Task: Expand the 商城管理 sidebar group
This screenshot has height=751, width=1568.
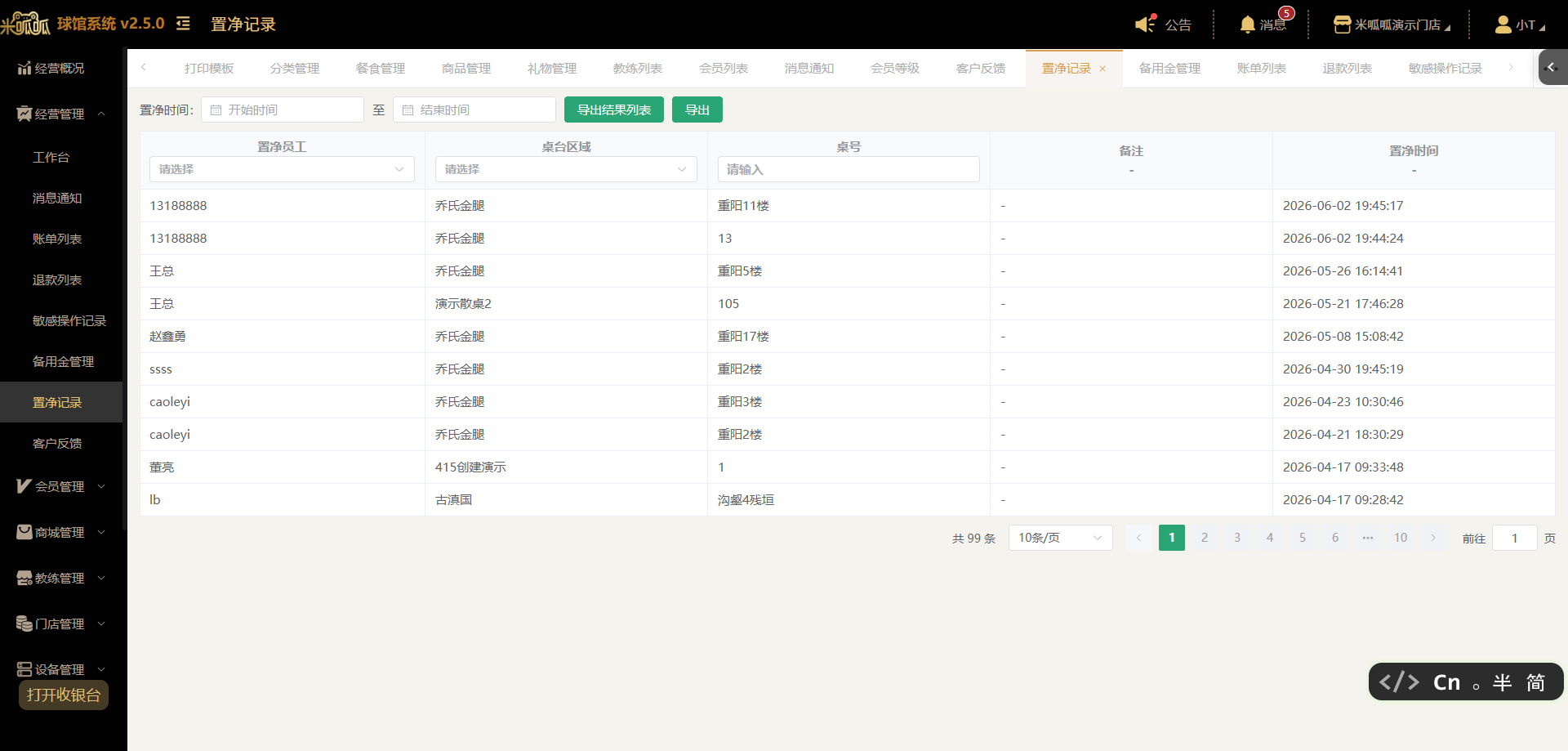Action: (61, 532)
